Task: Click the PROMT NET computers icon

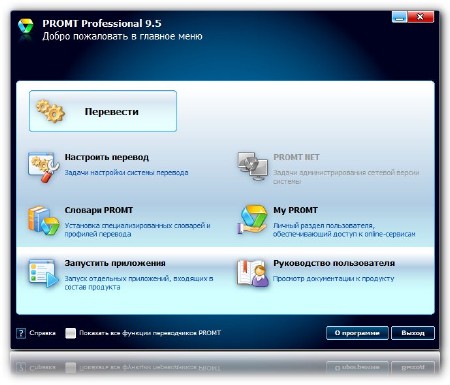Action: pos(253,166)
